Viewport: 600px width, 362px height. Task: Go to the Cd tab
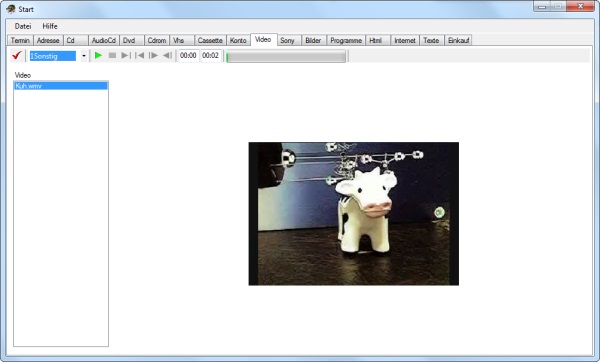[x=75, y=40]
